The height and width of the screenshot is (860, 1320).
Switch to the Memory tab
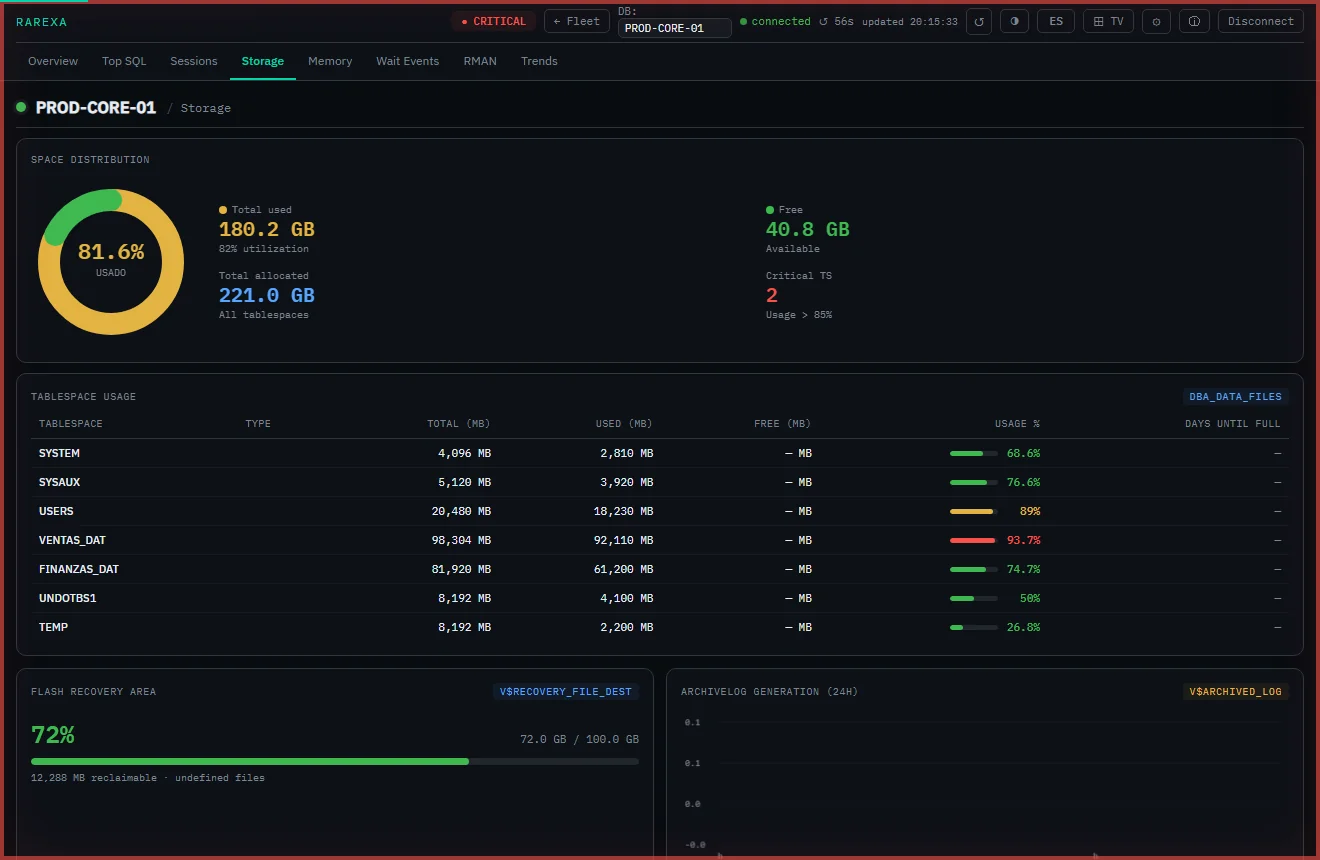[x=330, y=61]
